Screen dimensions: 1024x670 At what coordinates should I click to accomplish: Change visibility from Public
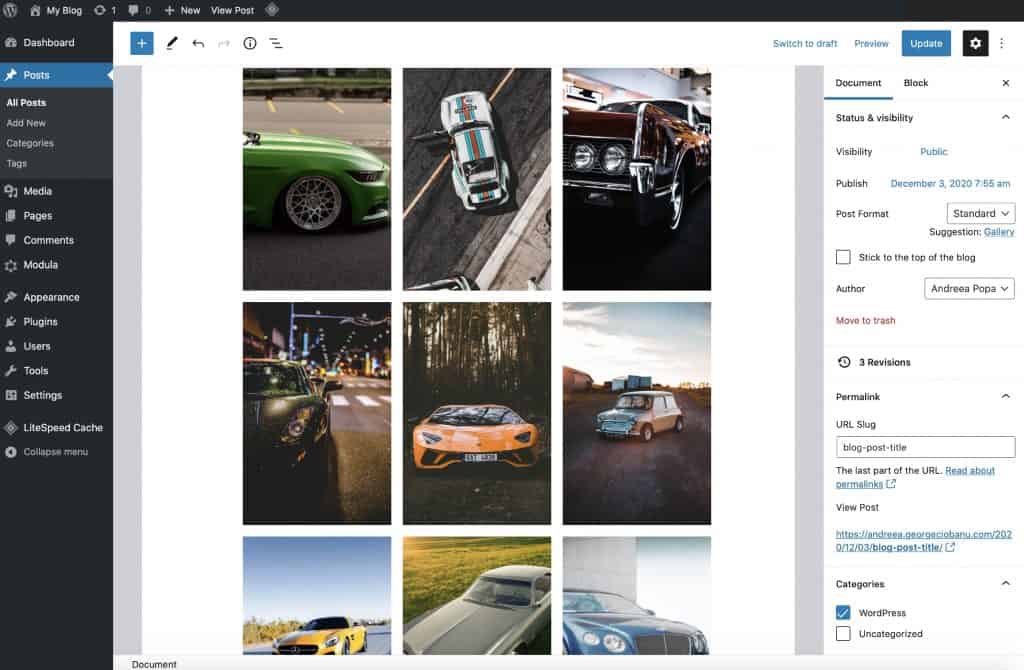(933, 152)
